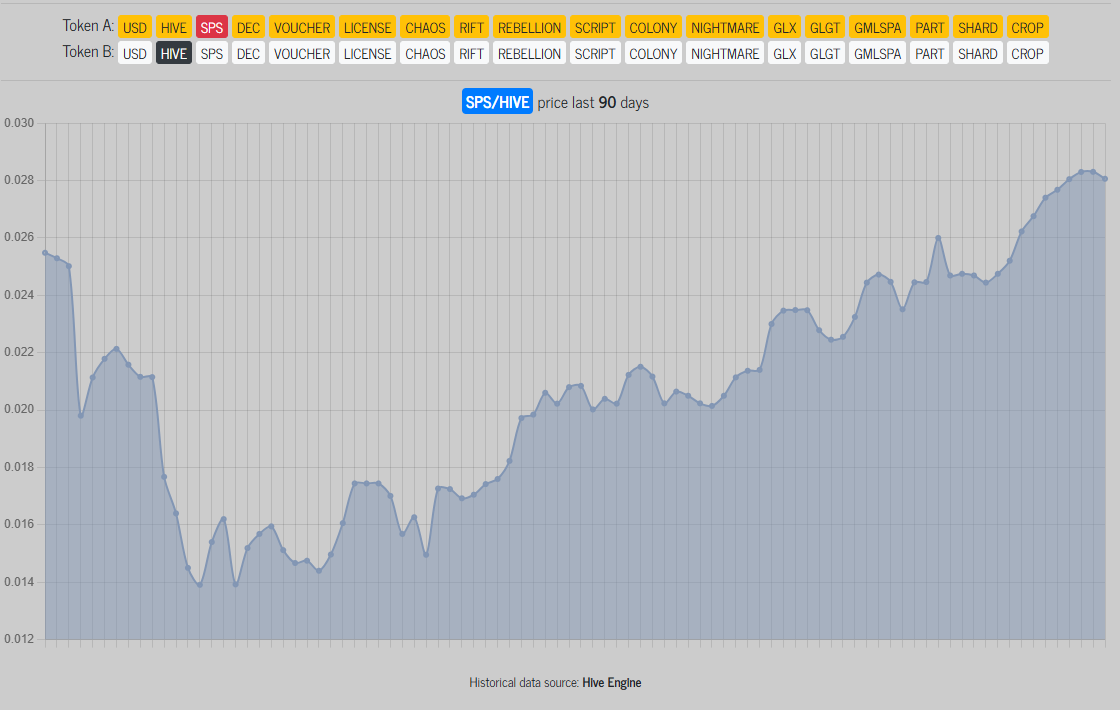
Task: Click the blue SPS/HIVE pair badge
Action: click(497, 102)
